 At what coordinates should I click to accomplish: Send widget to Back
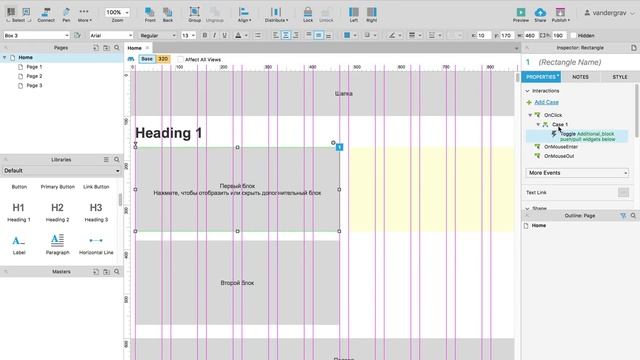tap(168, 15)
